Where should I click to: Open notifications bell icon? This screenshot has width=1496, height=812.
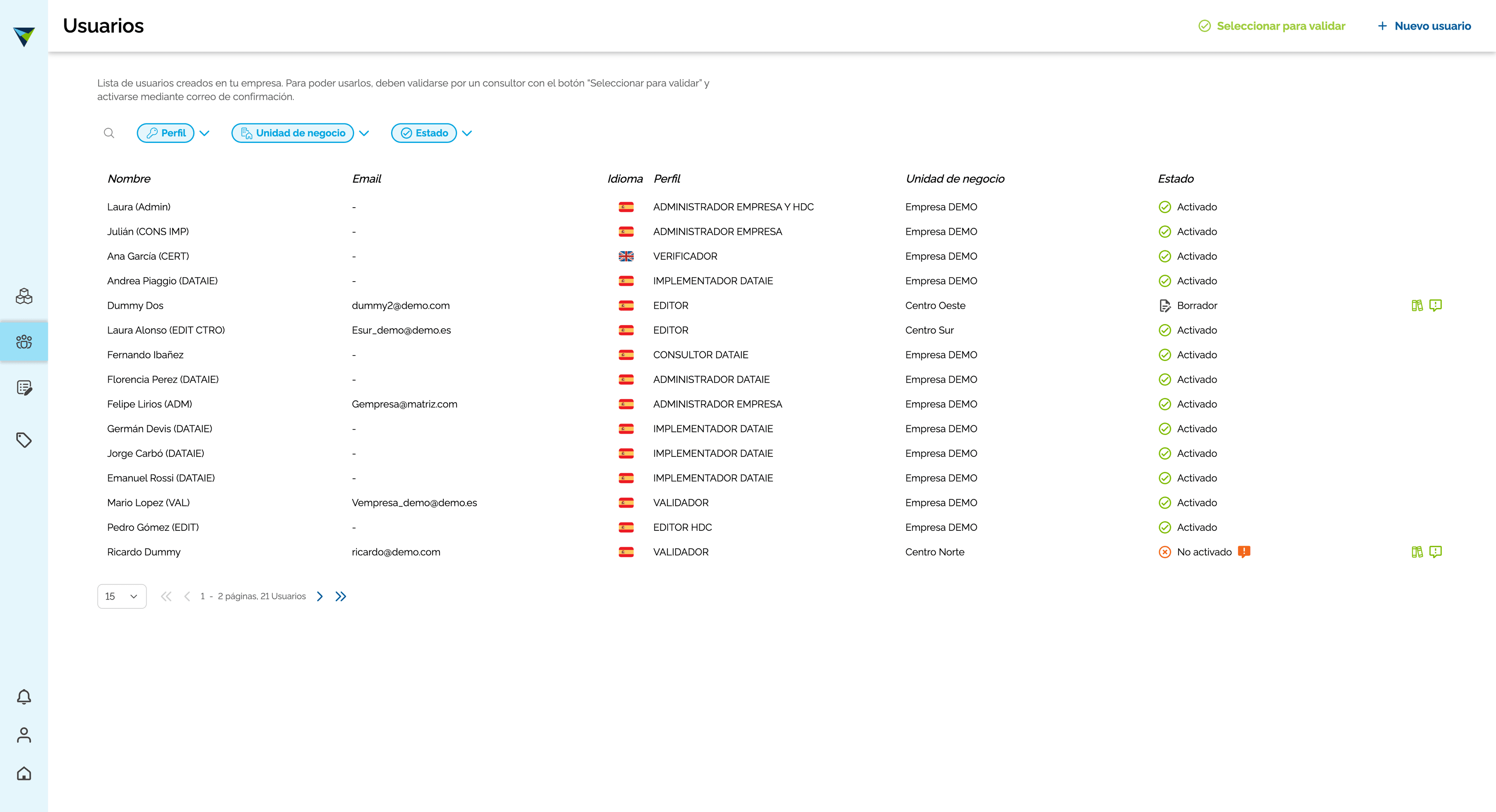click(24, 696)
